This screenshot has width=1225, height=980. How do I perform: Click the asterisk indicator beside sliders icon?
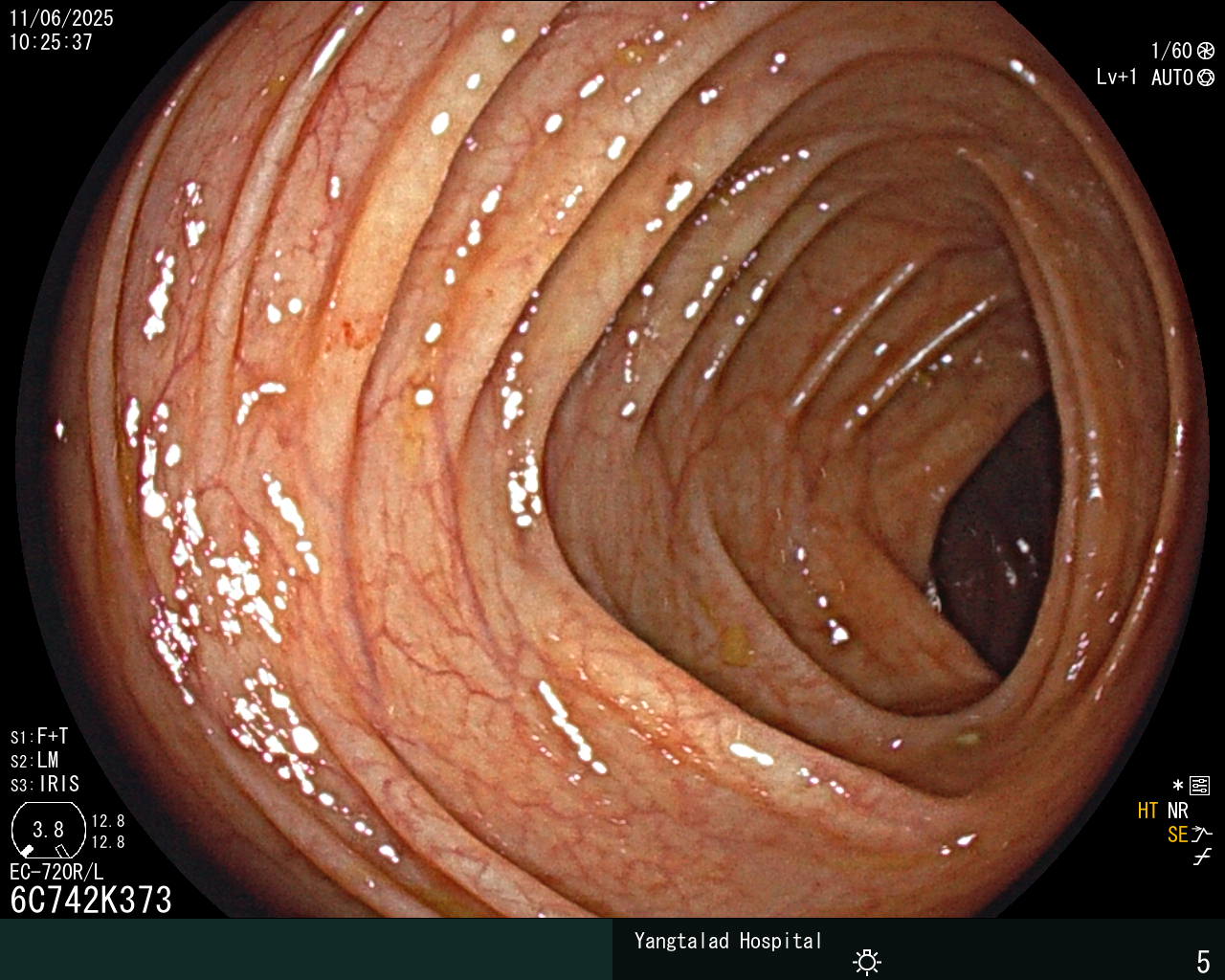[1178, 787]
